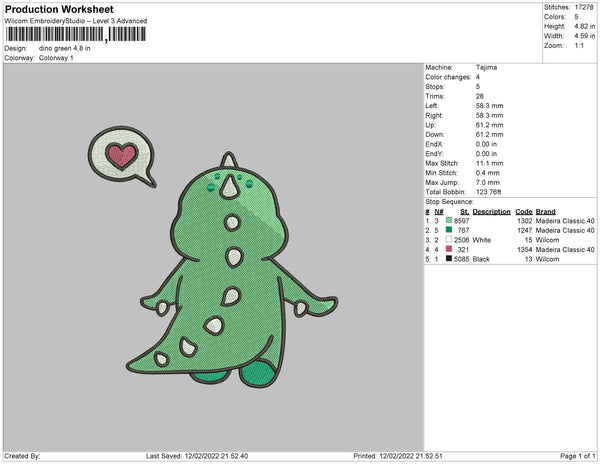Click the 'Down:' label

point(435,134)
